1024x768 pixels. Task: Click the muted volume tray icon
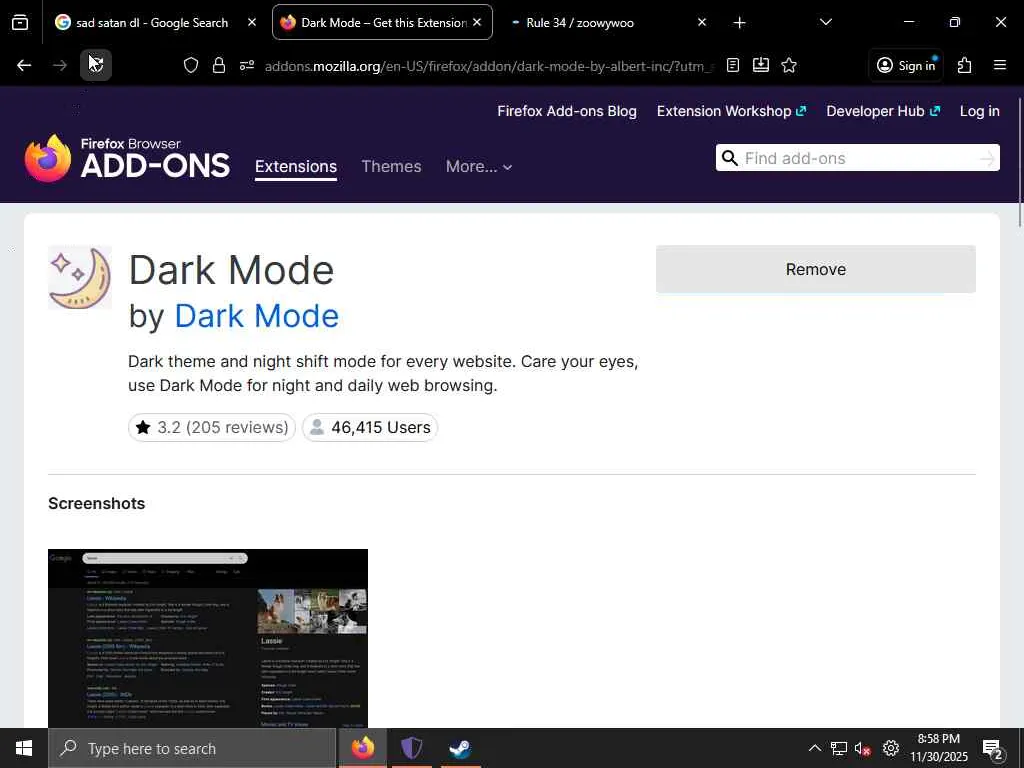click(x=863, y=748)
